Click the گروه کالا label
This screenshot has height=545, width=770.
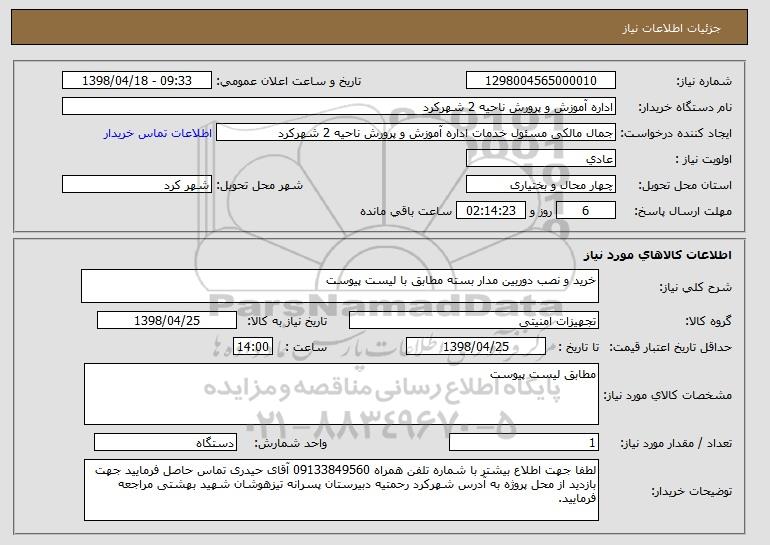click(709, 321)
